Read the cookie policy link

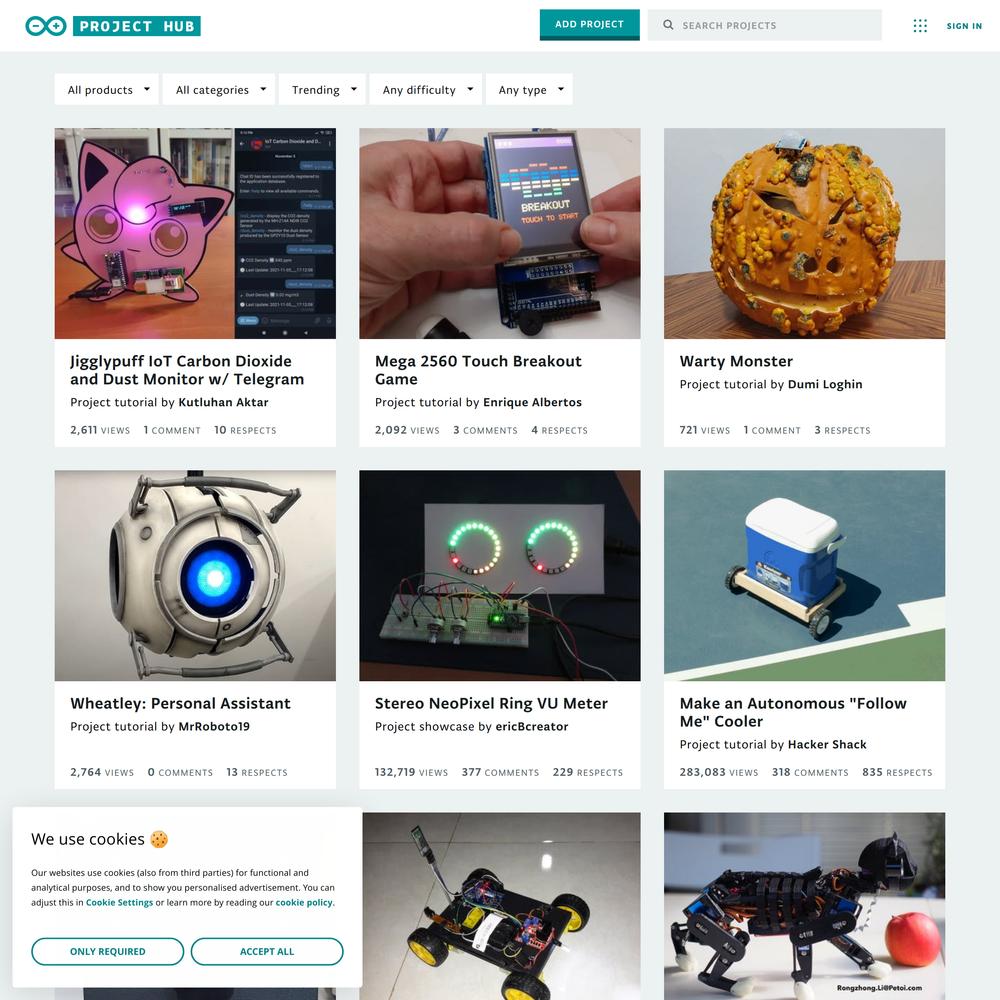[304, 902]
